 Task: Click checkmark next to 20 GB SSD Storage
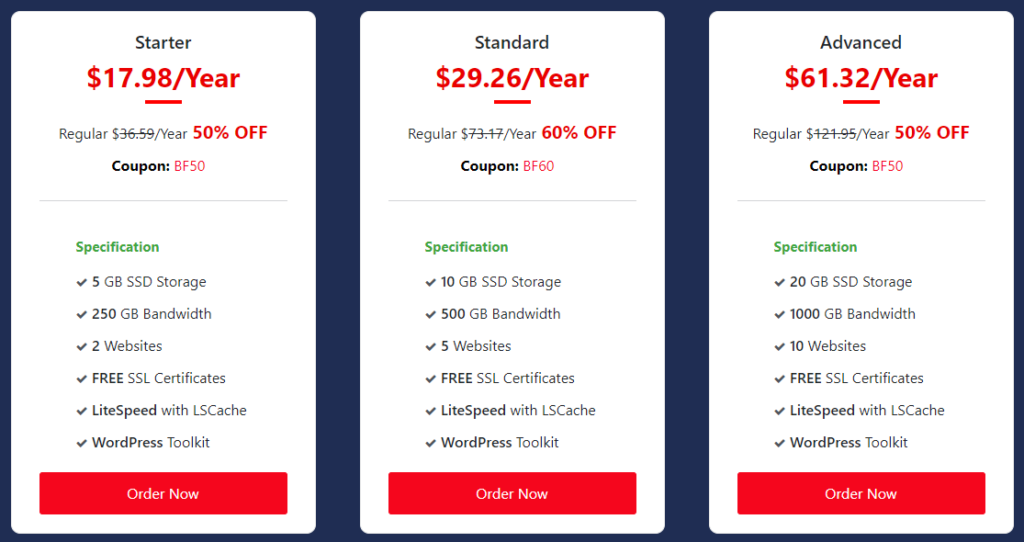tap(779, 283)
